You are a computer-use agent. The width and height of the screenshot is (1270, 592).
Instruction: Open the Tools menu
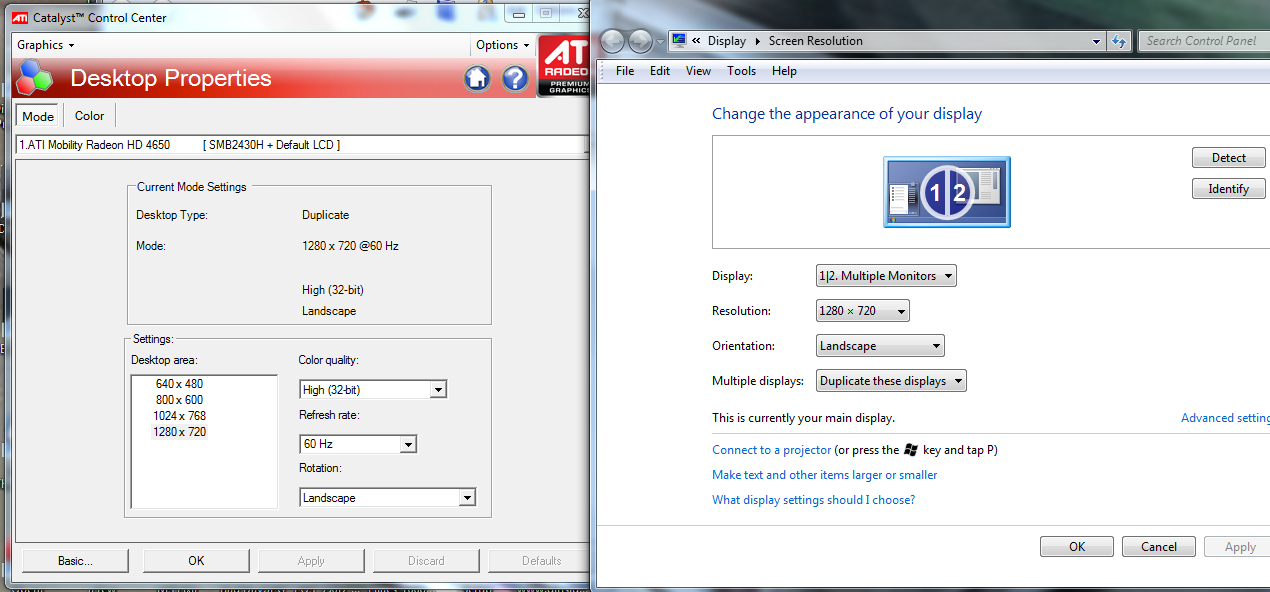tap(741, 71)
